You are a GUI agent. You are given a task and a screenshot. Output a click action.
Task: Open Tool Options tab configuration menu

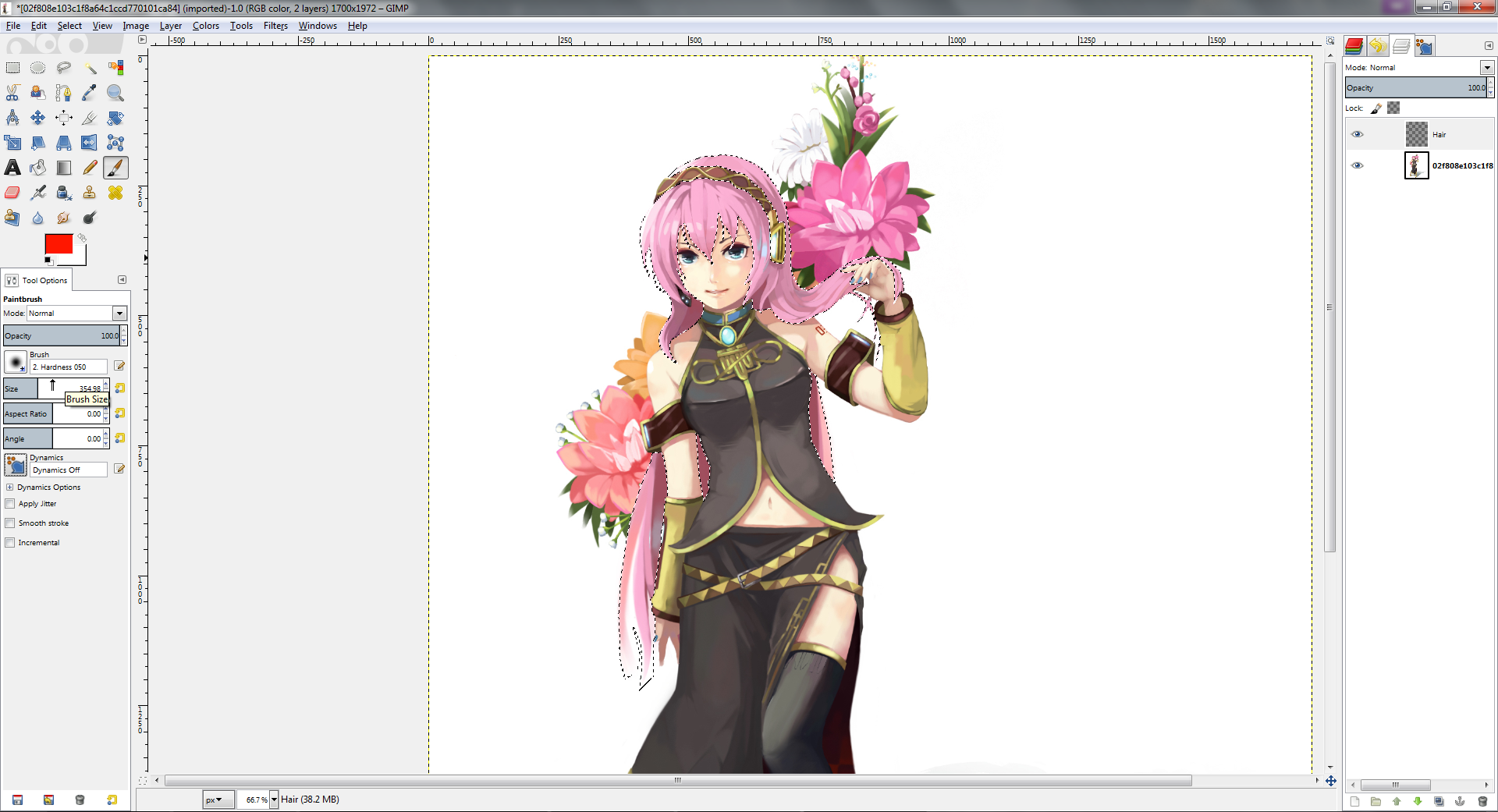click(122, 279)
